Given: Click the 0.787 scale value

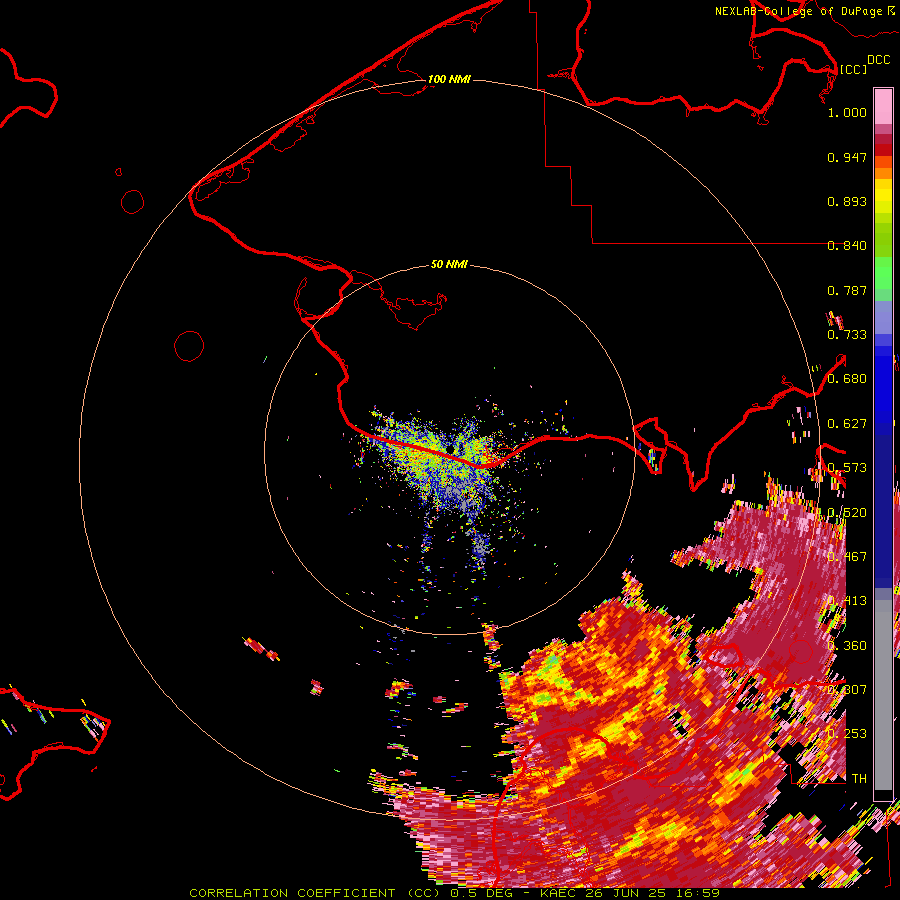Looking at the screenshot, I should (x=847, y=290).
